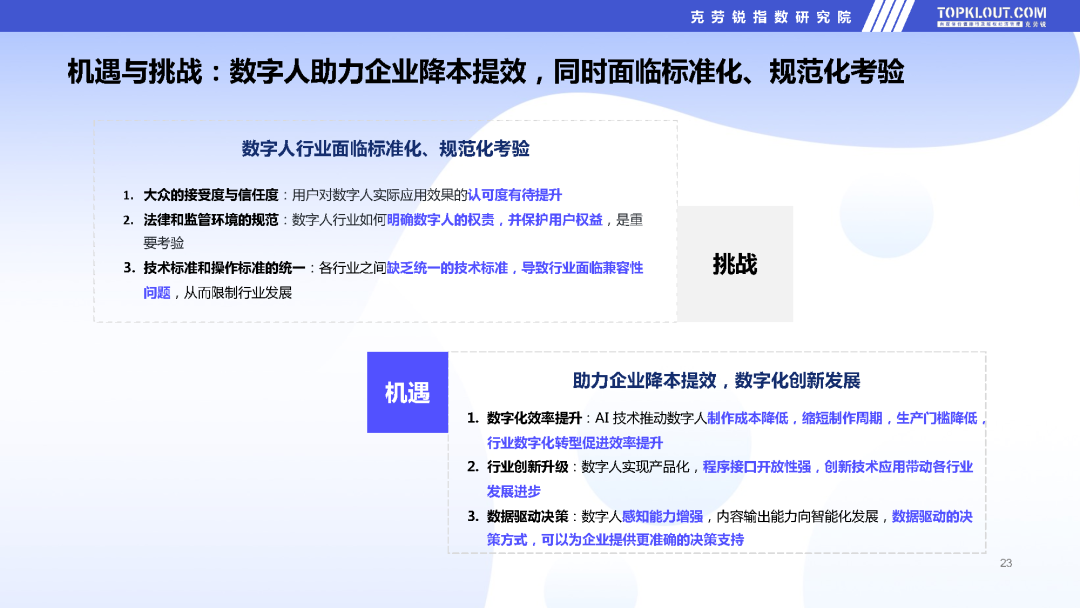Click highlighted text 发展进步

pyautogui.click(x=514, y=491)
